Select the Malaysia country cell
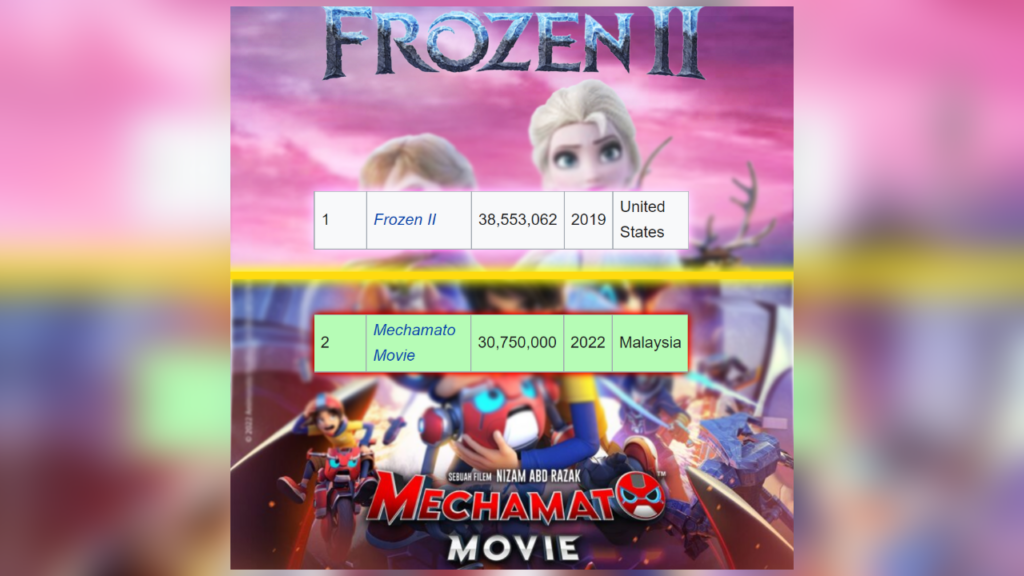This screenshot has height=576, width=1024. pos(650,343)
